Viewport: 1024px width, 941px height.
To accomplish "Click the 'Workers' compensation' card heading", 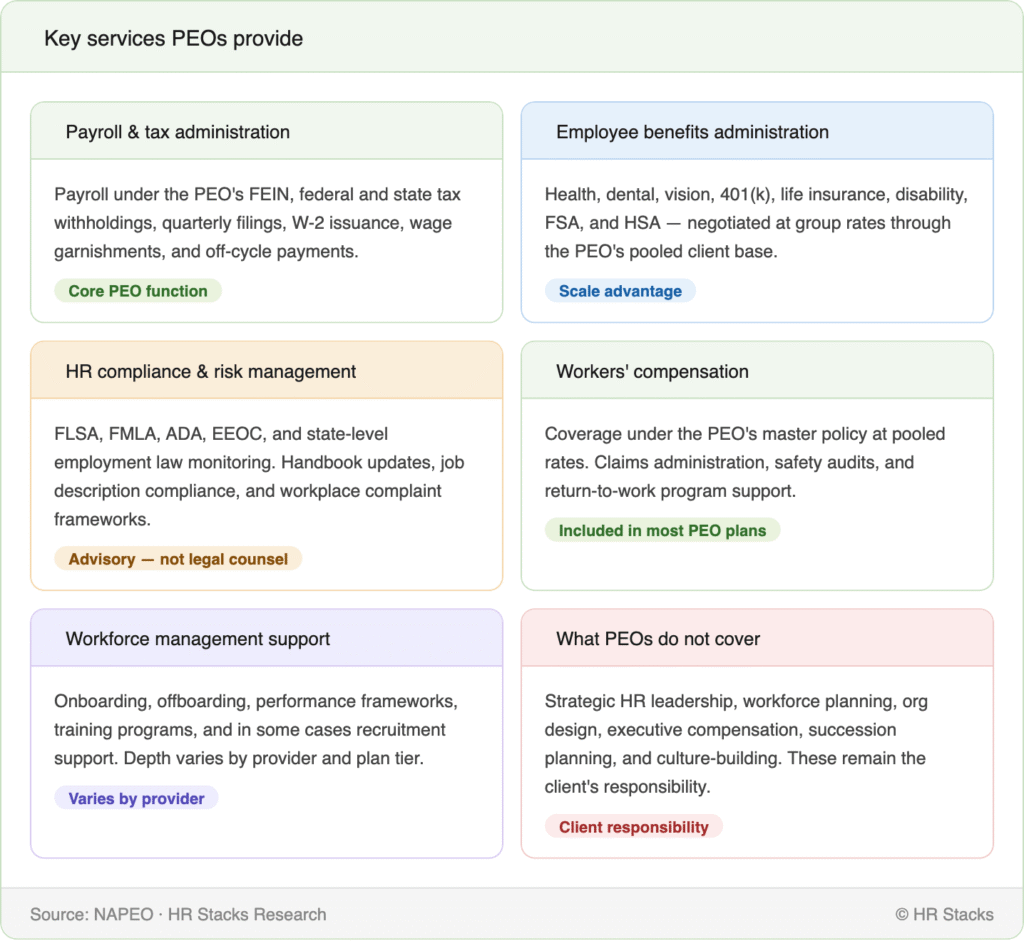I will coord(652,372).
